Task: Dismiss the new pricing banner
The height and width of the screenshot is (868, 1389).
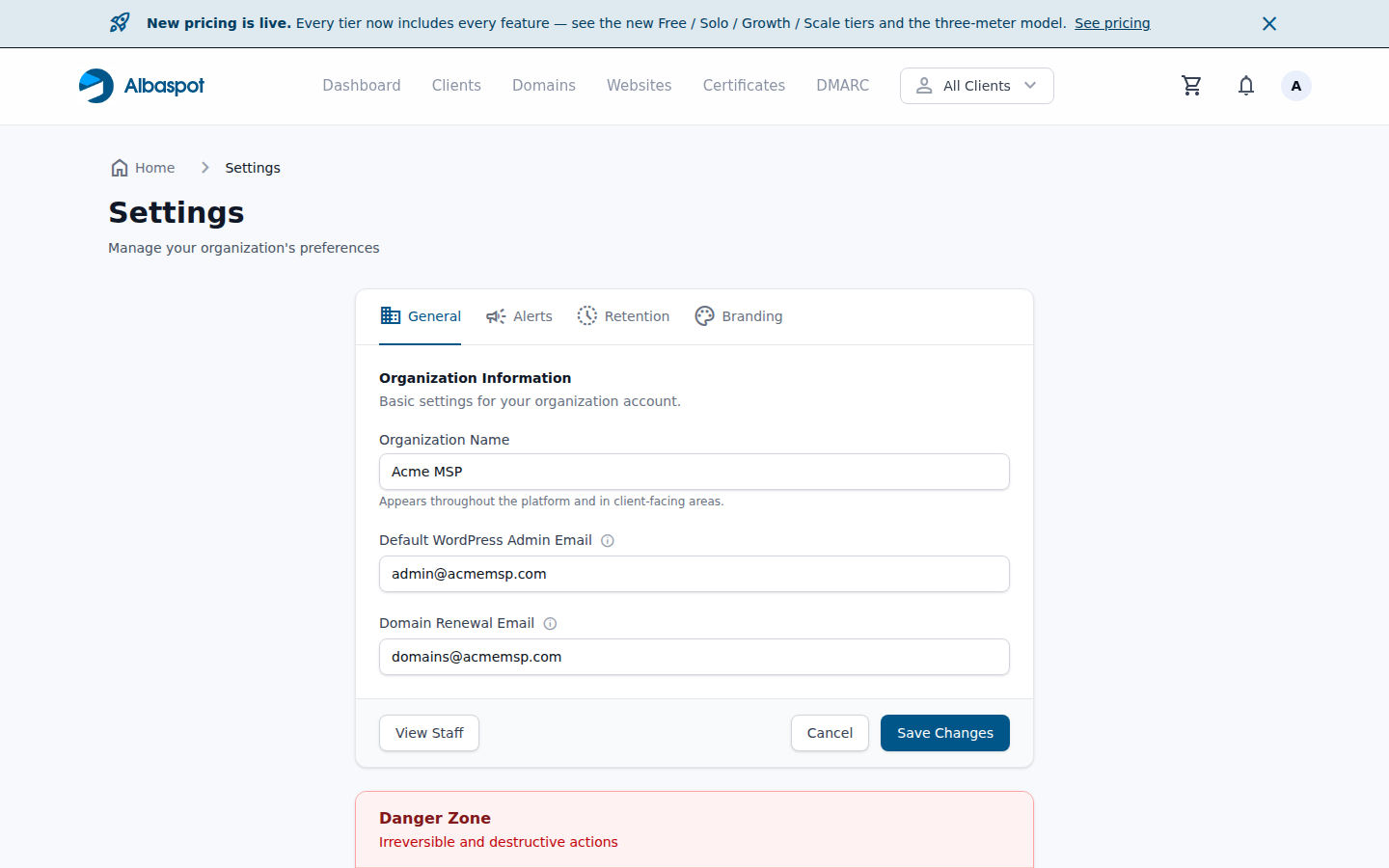Action: [x=1269, y=23]
